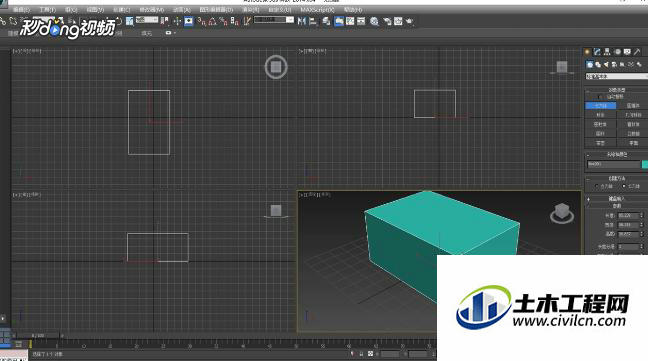The image size is (648, 361).
Task: Select the Shapes category icon in Create panel
Action: (x=598, y=64)
